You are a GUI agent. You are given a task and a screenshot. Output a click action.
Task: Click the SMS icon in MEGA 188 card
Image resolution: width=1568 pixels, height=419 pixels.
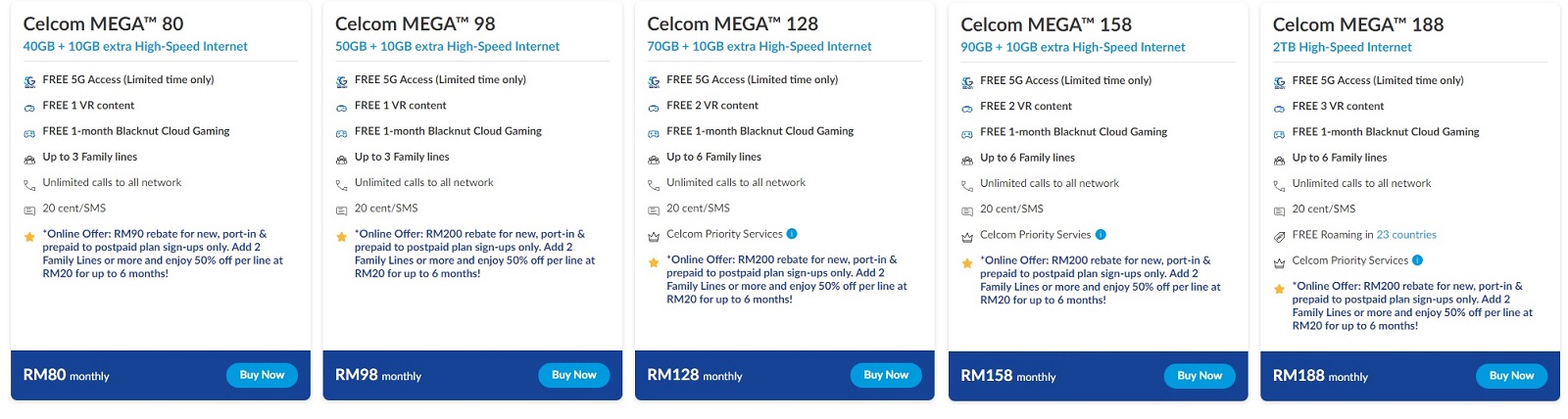(x=1279, y=211)
